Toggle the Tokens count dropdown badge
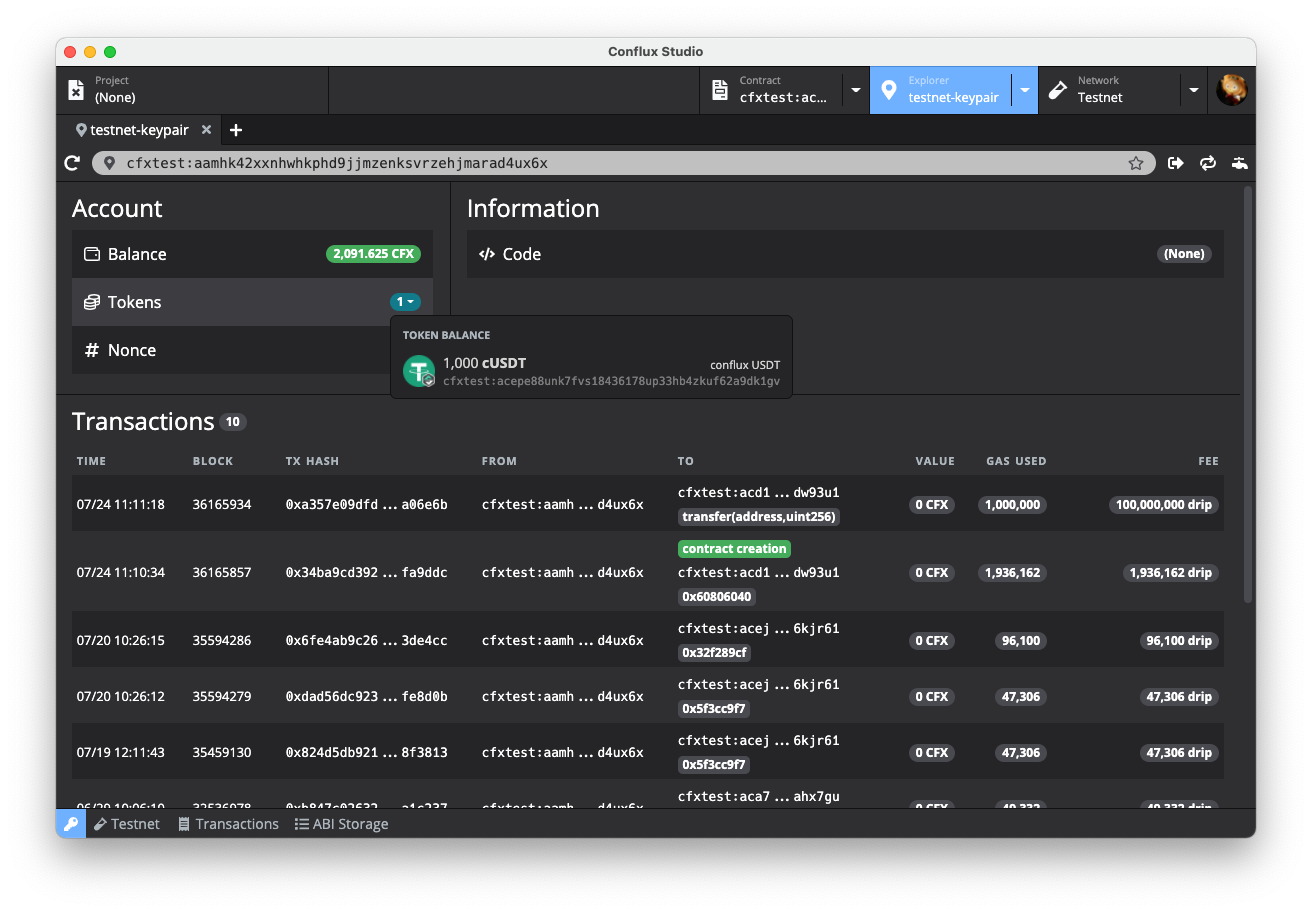Image resolution: width=1312 pixels, height=912 pixels. [405, 302]
